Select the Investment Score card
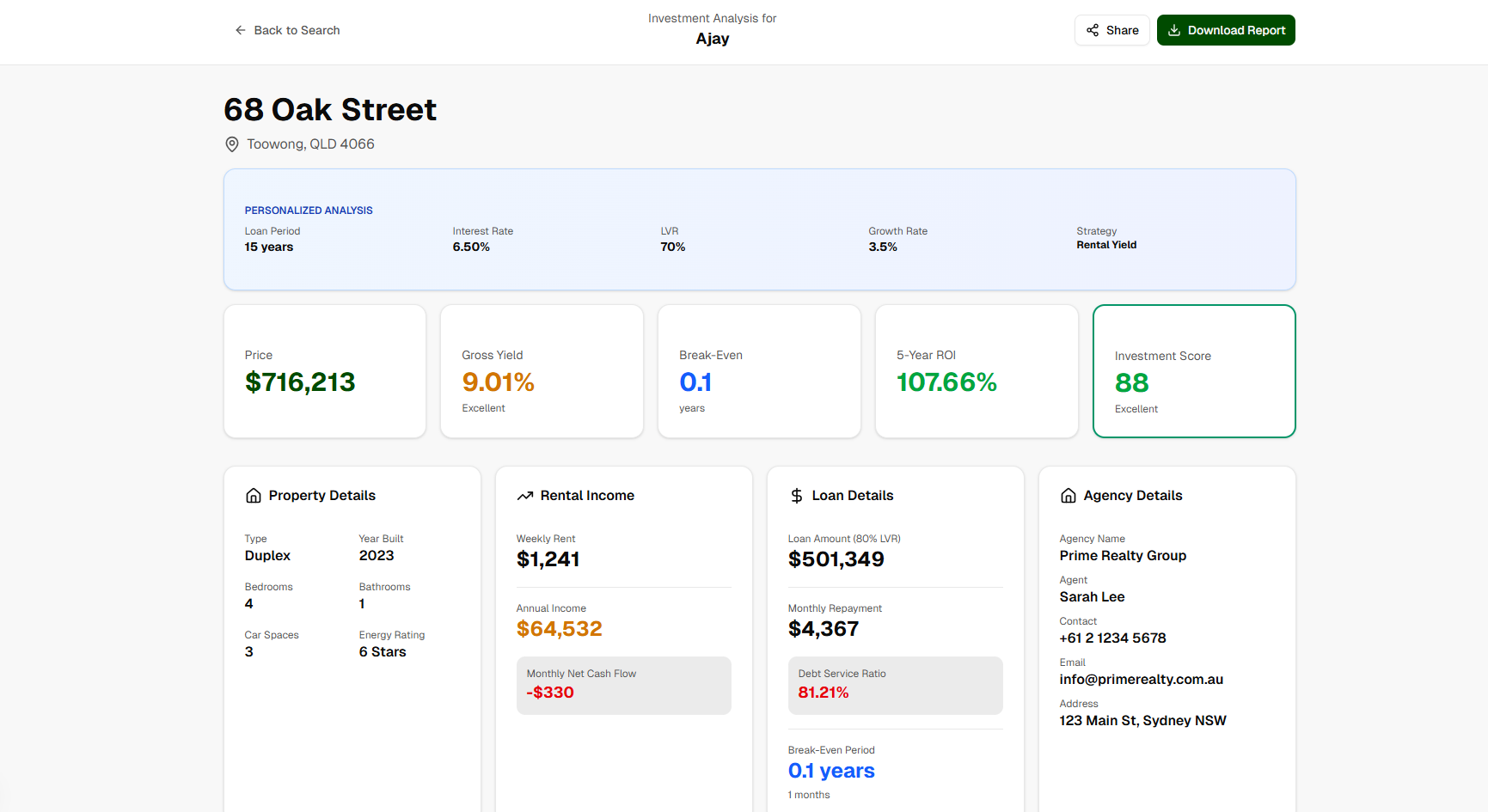 coord(1193,371)
